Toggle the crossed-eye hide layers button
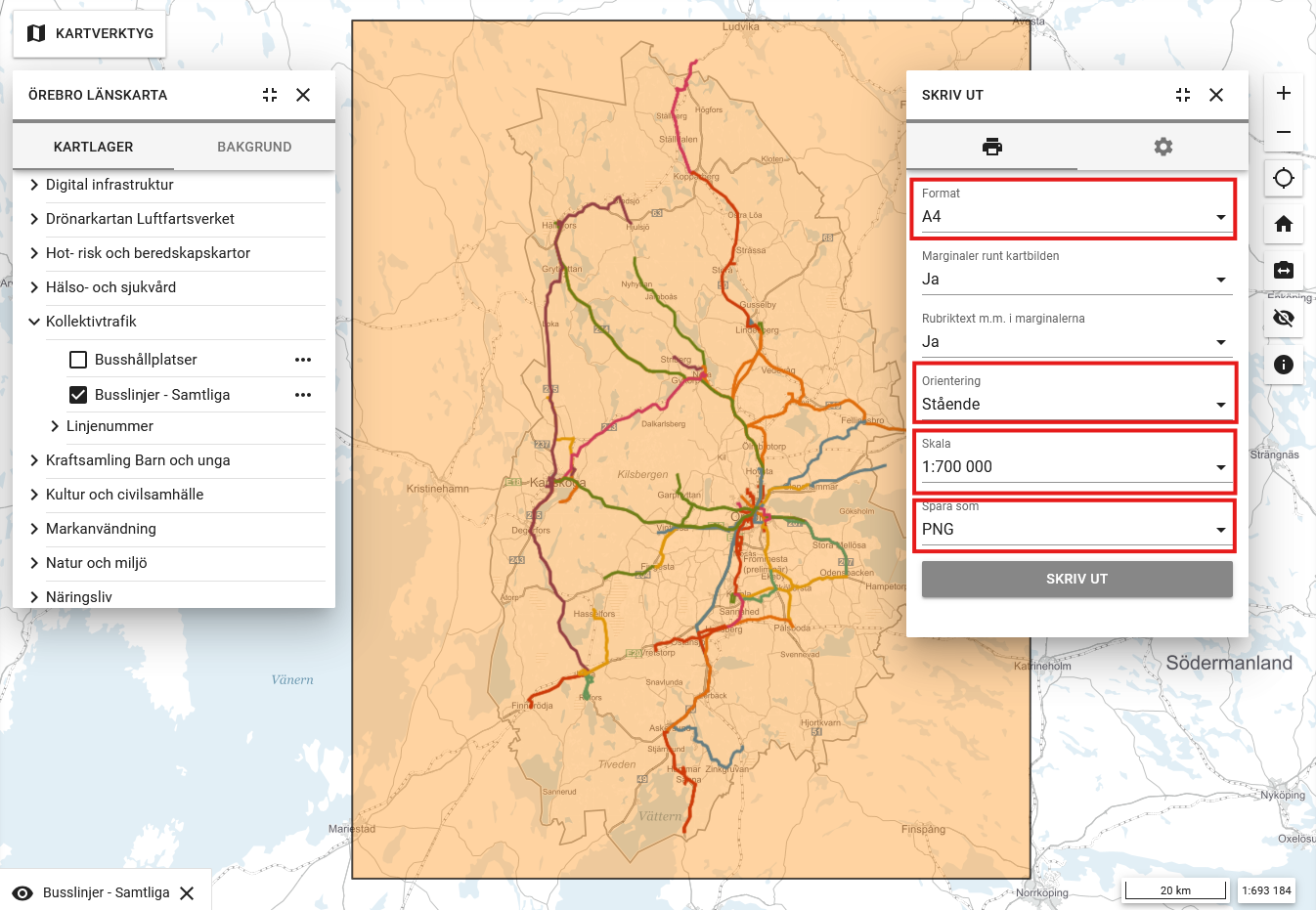1316x910 pixels. click(x=1284, y=318)
